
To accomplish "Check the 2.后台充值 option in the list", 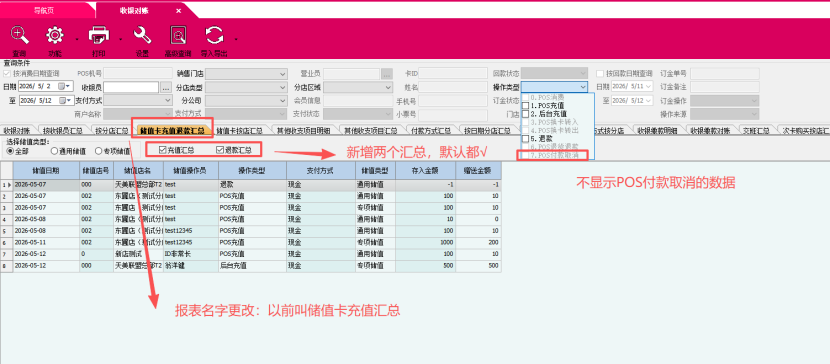I will 526,114.
